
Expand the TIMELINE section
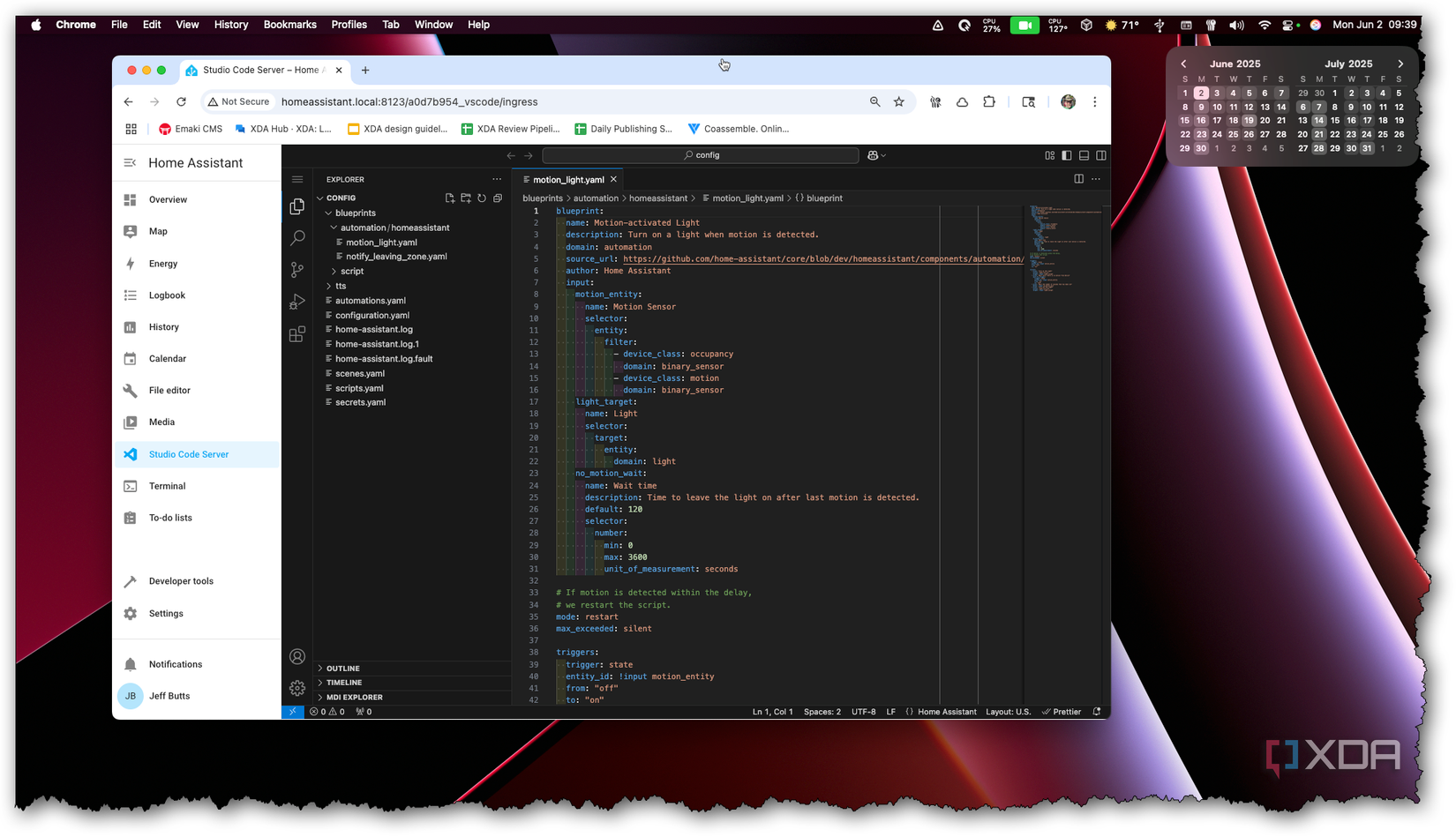(344, 683)
